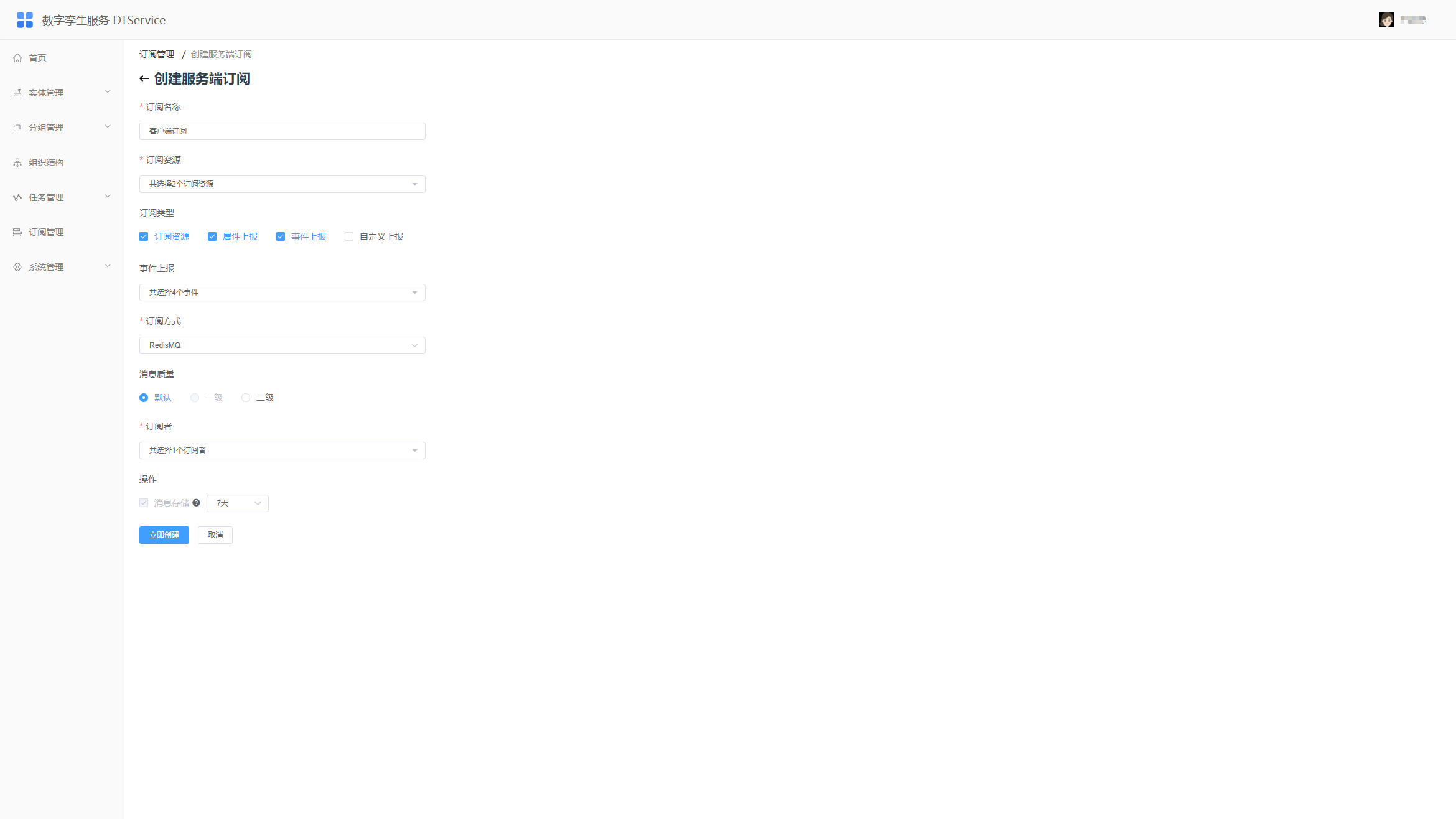Click 创建服务端订阅 breadcrumb text
Screen dimensions: 1456x819
(x=222, y=54)
